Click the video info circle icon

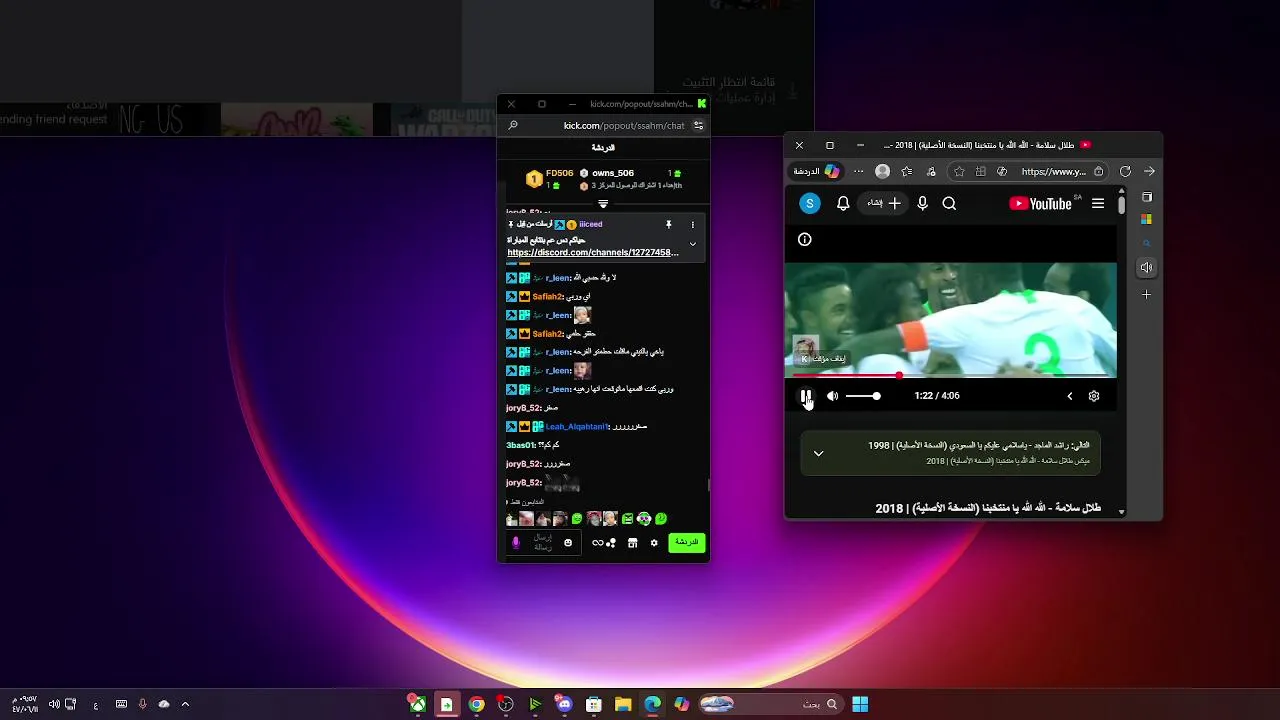pyautogui.click(x=805, y=240)
